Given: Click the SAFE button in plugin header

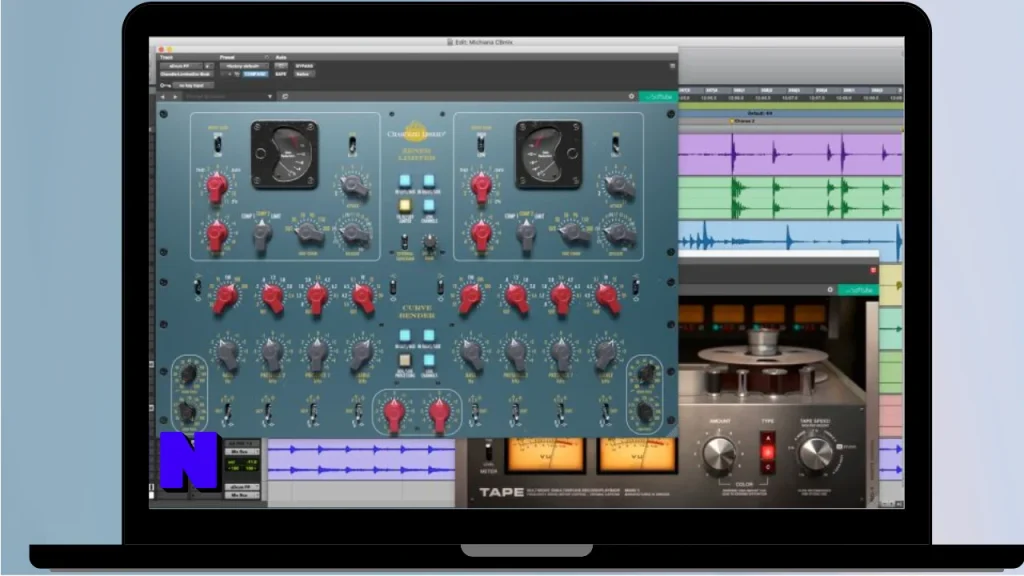Looking at the screenshot, I should click(281, 74).
